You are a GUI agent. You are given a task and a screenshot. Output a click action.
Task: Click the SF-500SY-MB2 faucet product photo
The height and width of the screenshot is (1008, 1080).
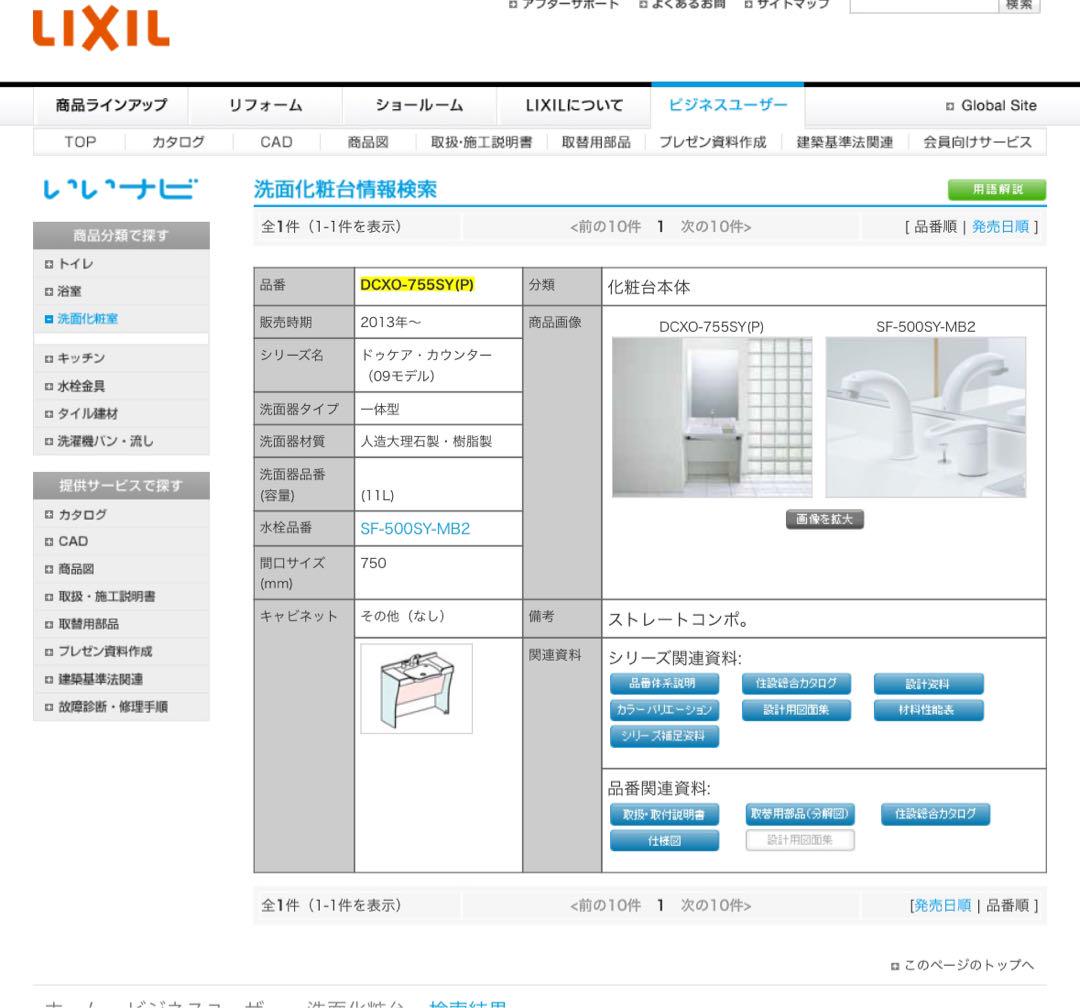[926, 417]
